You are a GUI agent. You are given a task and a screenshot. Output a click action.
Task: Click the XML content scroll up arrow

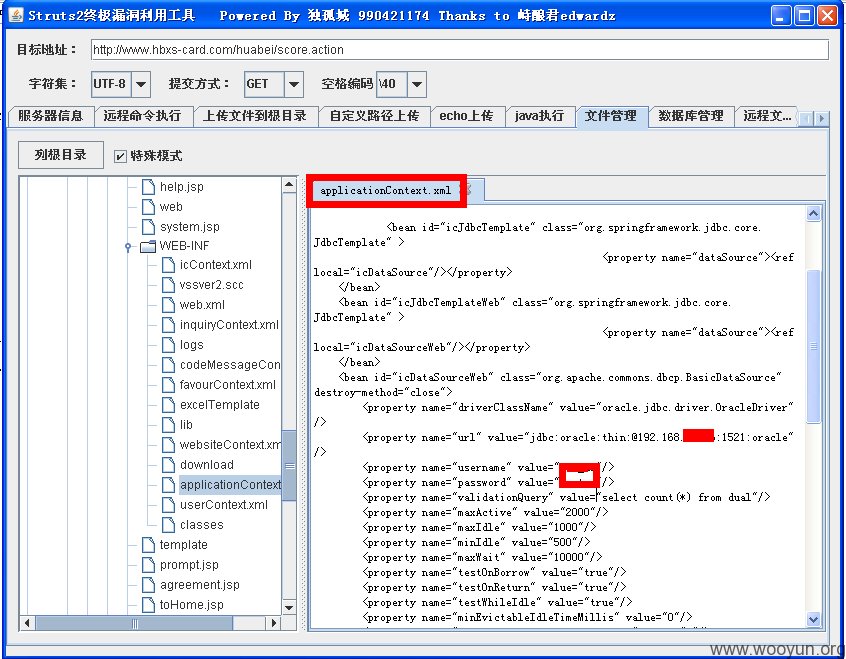(x=814, y=214)
